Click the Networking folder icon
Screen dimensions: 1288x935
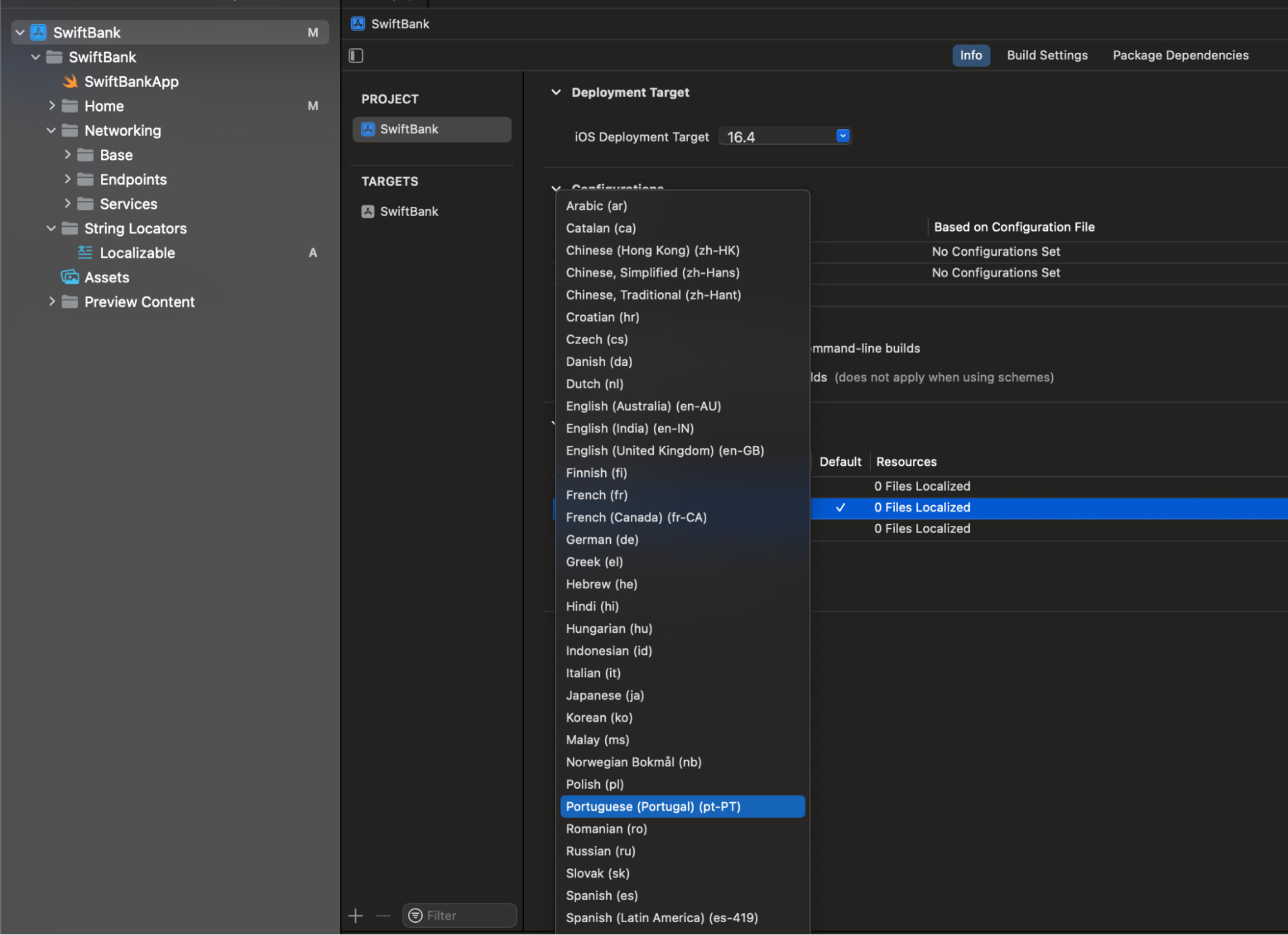(72, 130)
